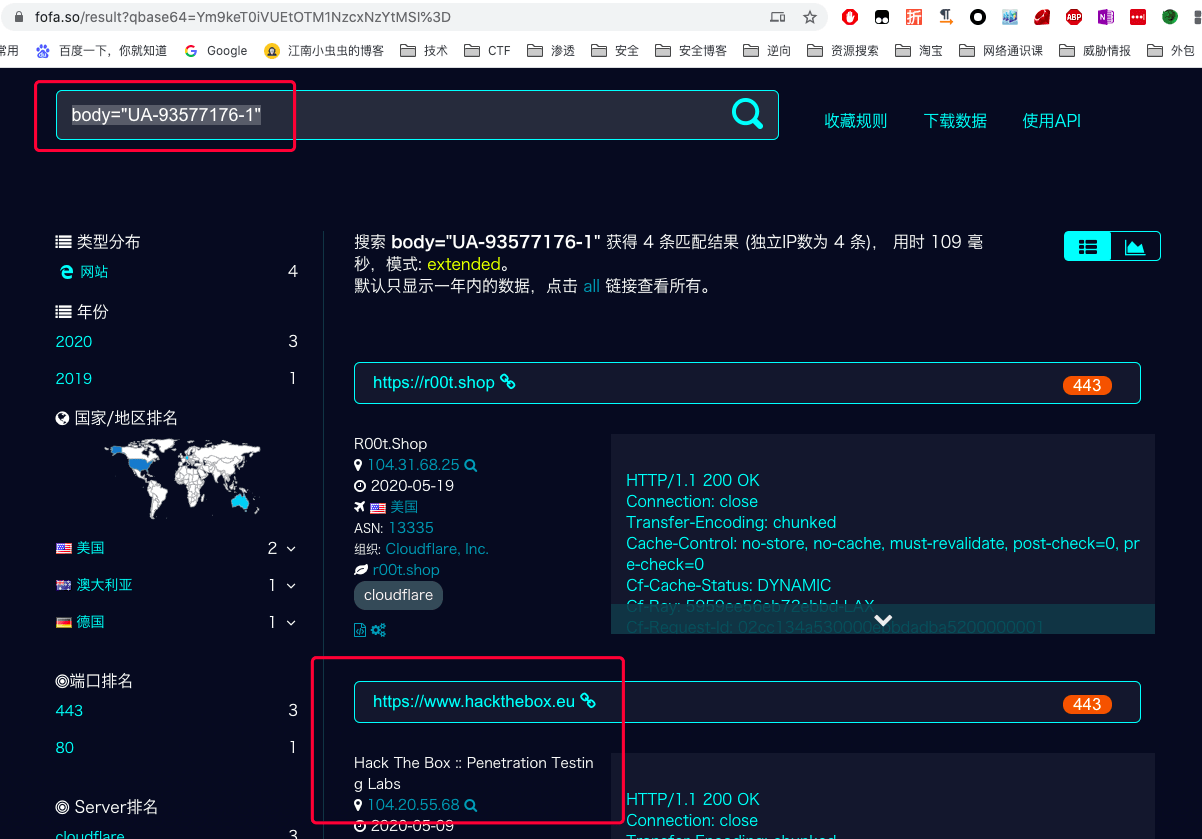The image size is (1202, 839).
Task: Click the link icon next to r00t.shop
Action: point(508,382)
